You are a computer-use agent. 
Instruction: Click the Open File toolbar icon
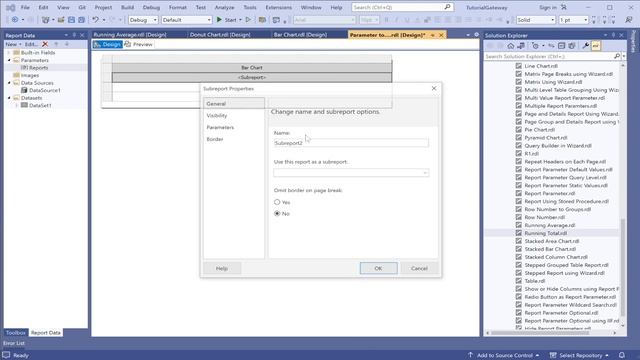click(61, 20)
